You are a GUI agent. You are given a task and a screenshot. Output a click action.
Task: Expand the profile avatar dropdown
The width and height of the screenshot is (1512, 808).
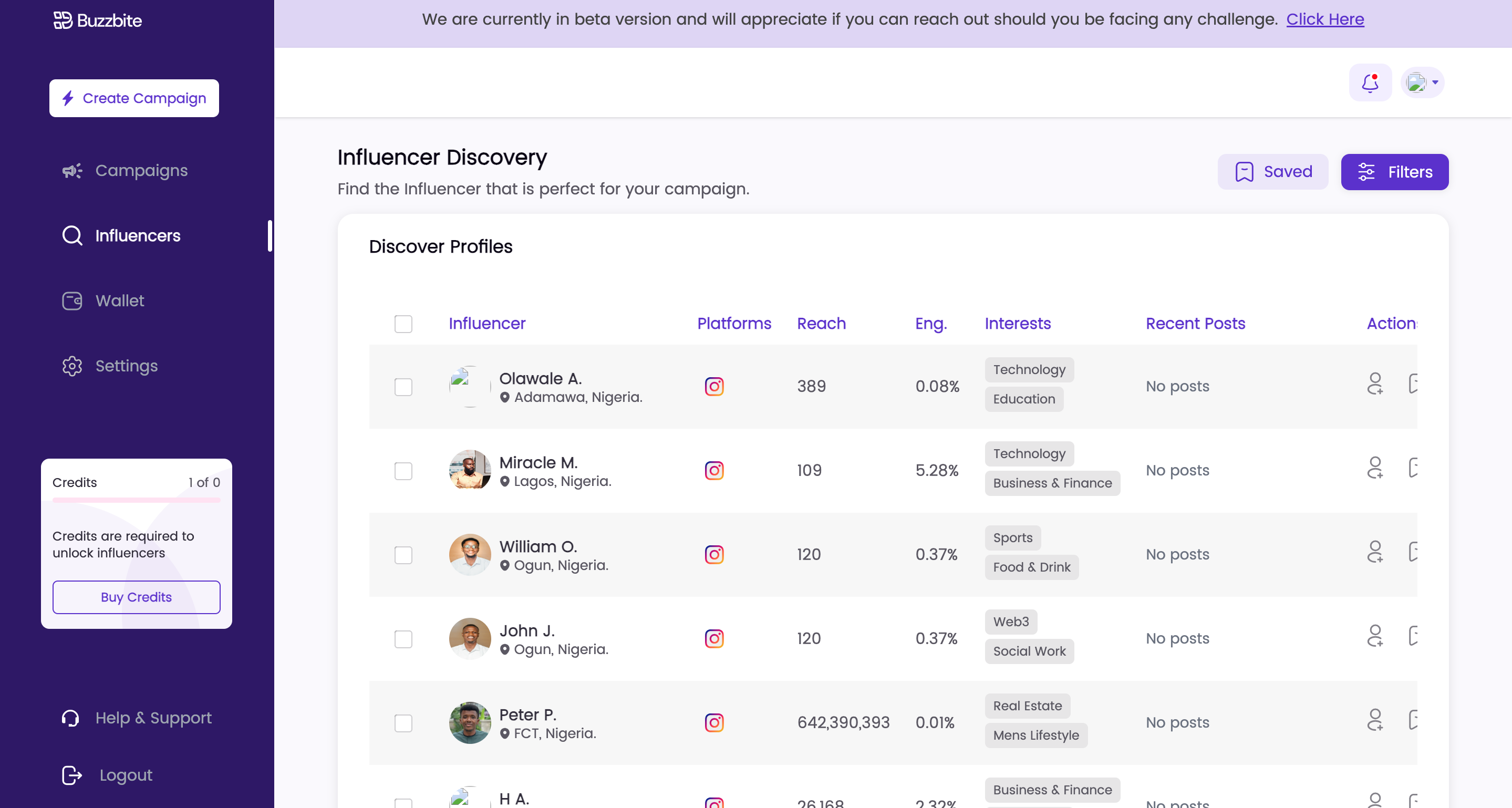(x=1422, y=82)
